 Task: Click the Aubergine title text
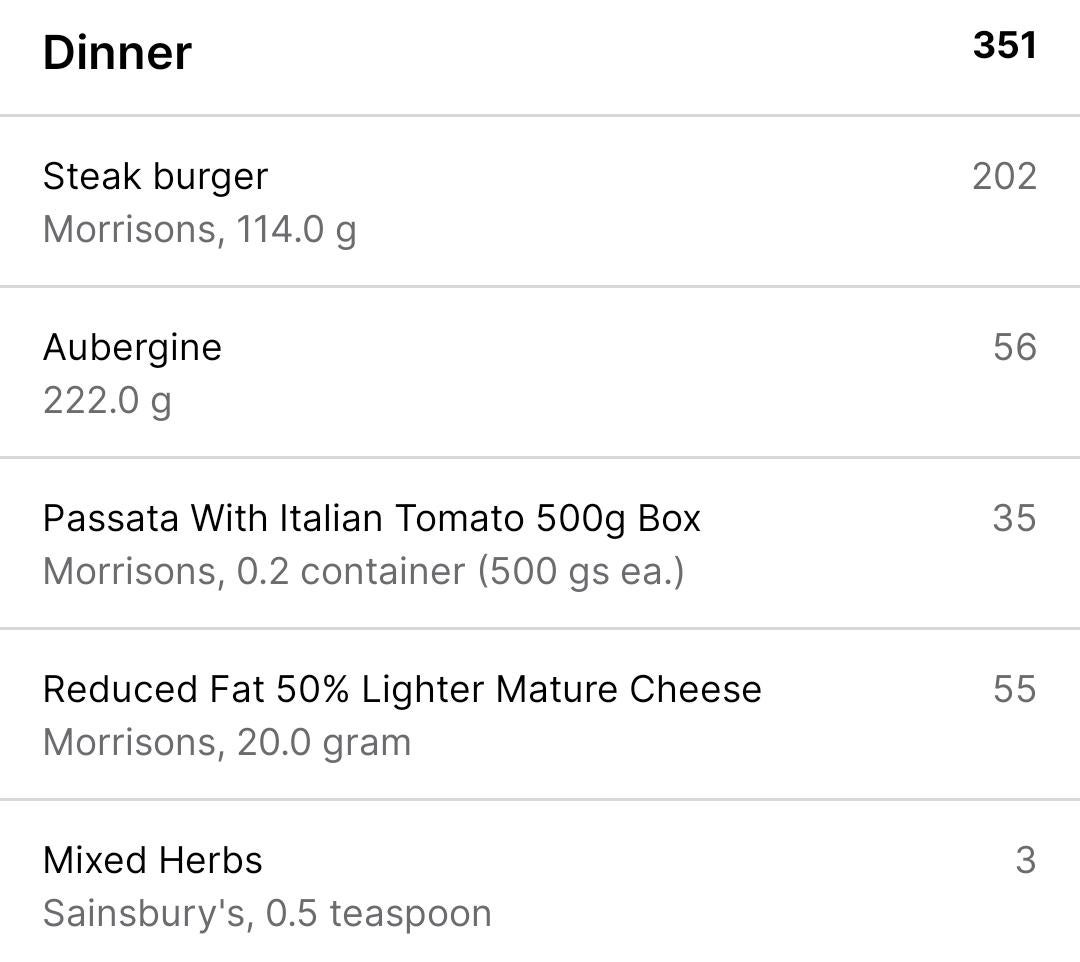point(132,348)
